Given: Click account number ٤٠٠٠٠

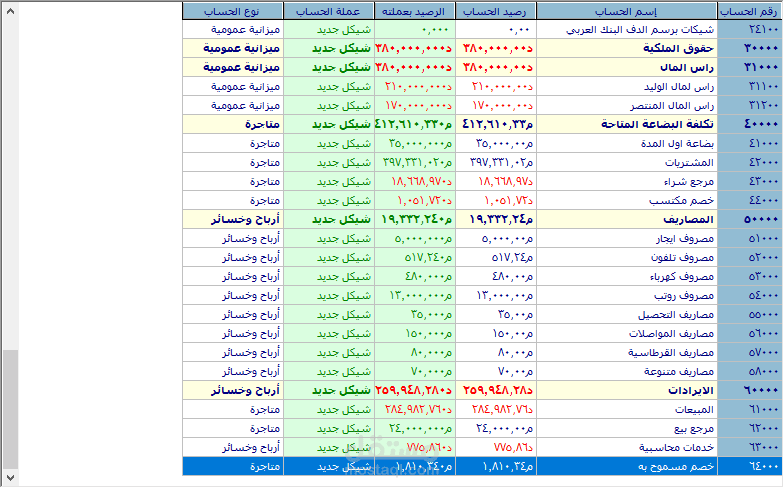Looking at the screenshot, I should click(x=750, y=125).
